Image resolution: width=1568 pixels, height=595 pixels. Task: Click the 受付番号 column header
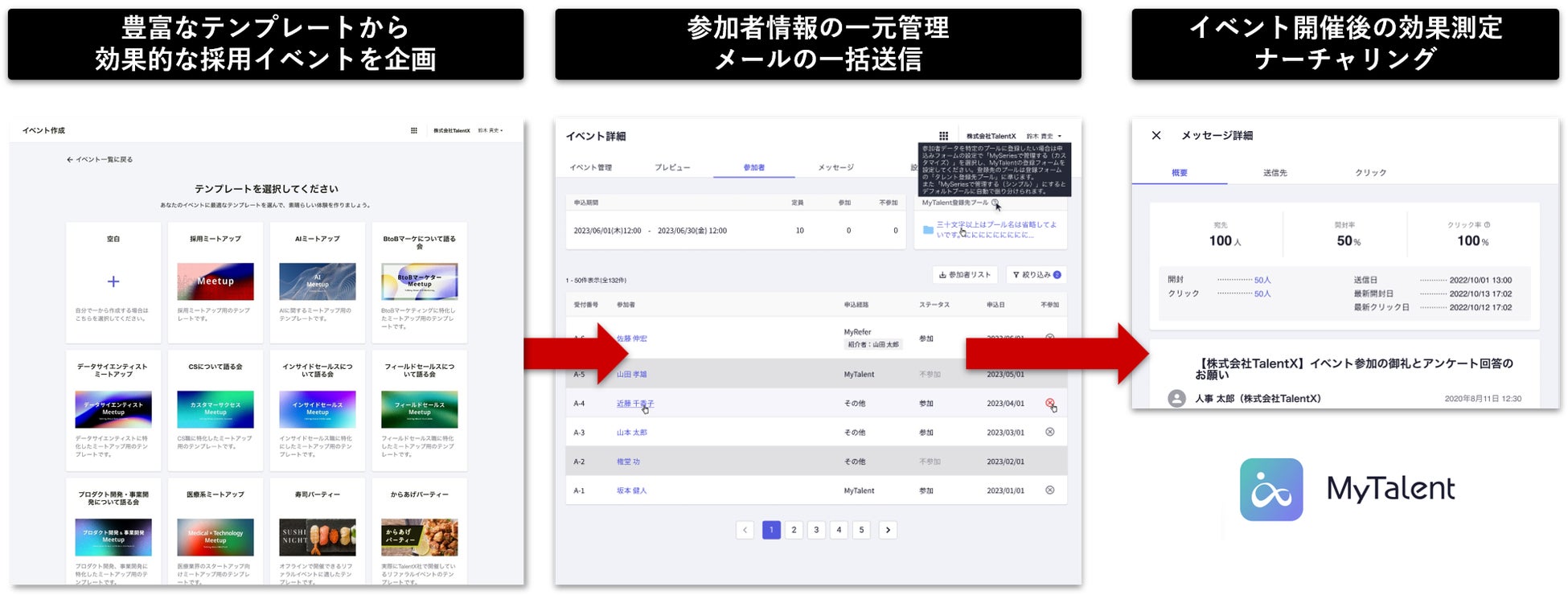point(585,305)
